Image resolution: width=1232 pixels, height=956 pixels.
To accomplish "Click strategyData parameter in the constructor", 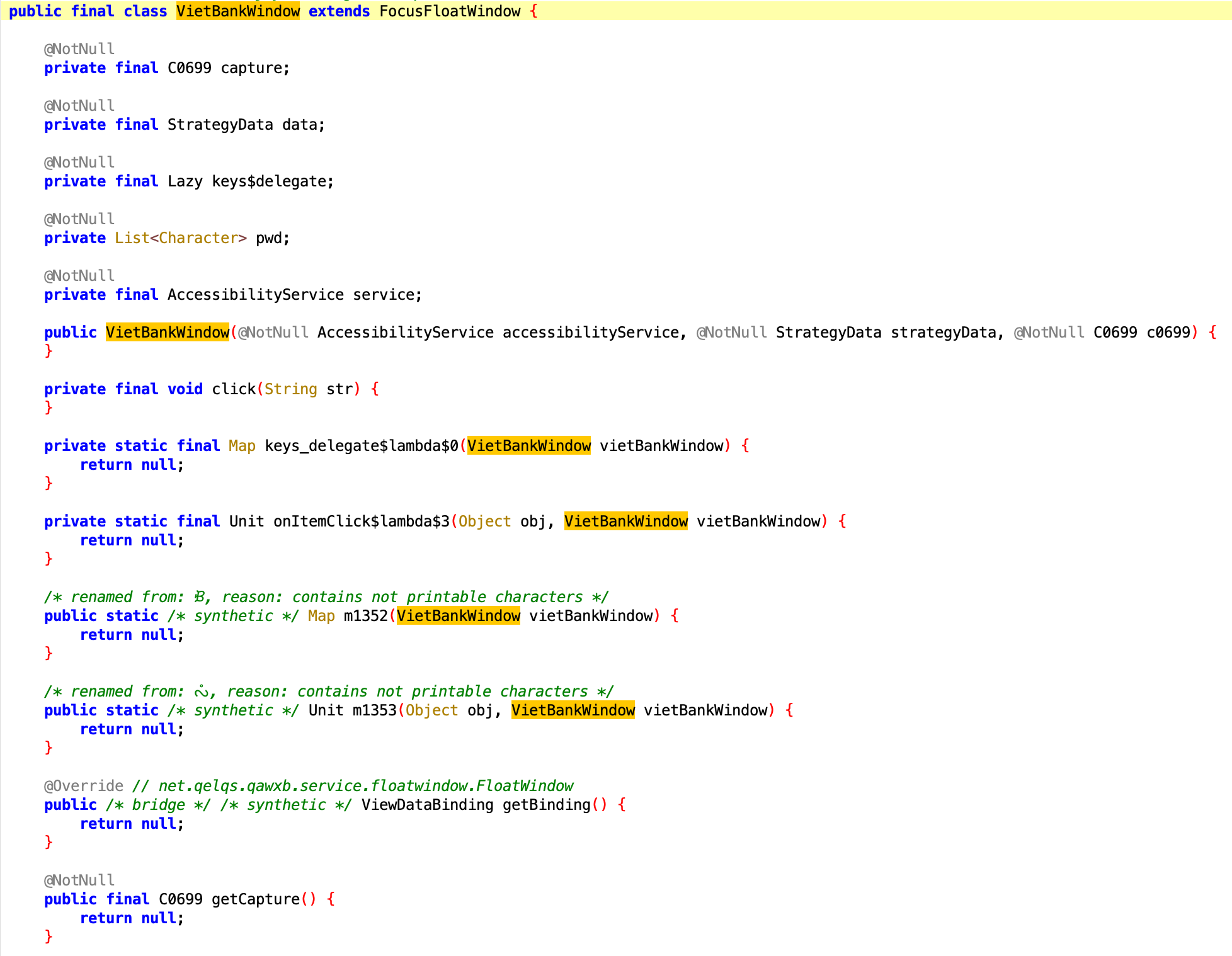I will (943, 333).
